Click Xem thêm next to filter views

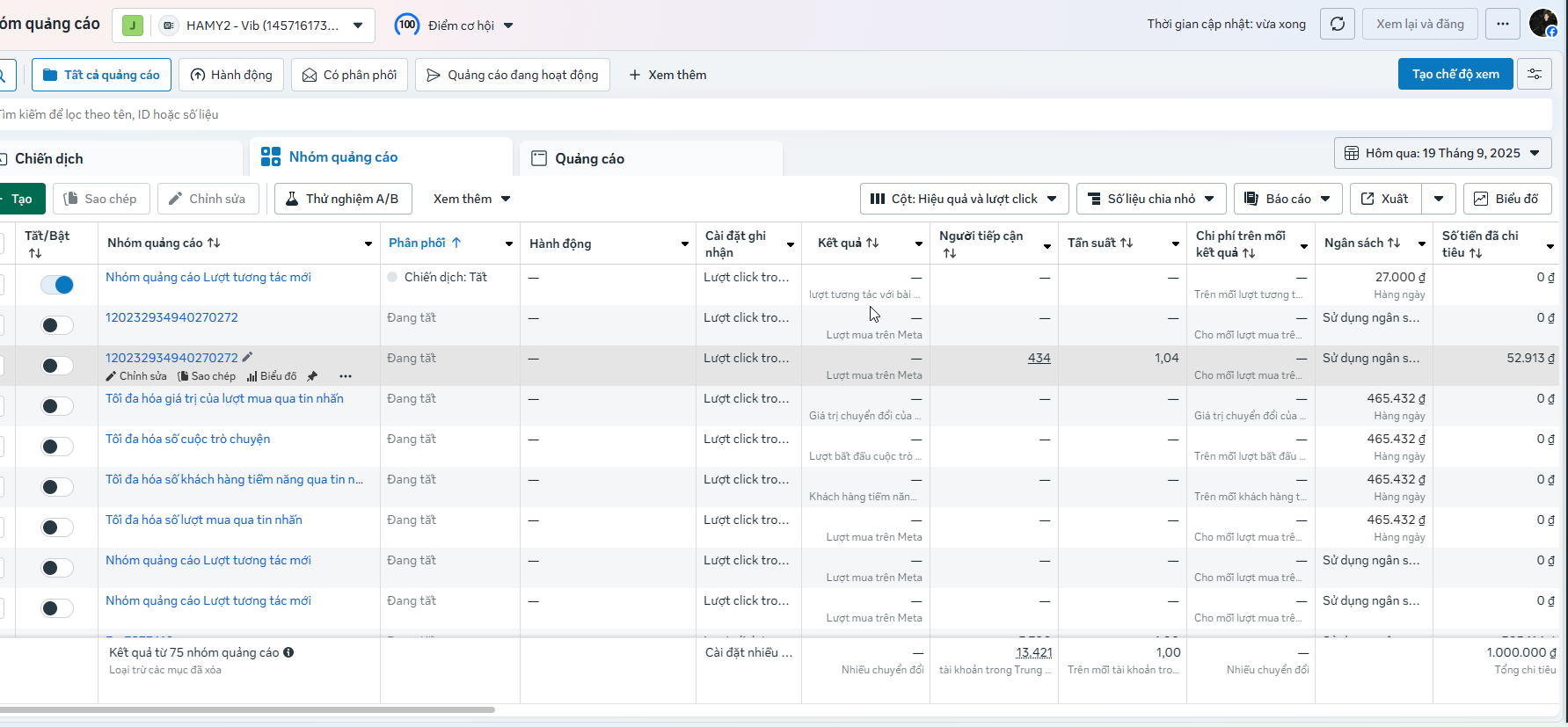[x=668, y=75]
